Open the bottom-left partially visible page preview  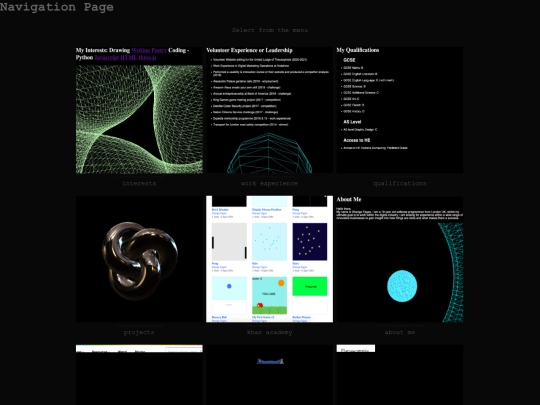[x=139, y=375]
